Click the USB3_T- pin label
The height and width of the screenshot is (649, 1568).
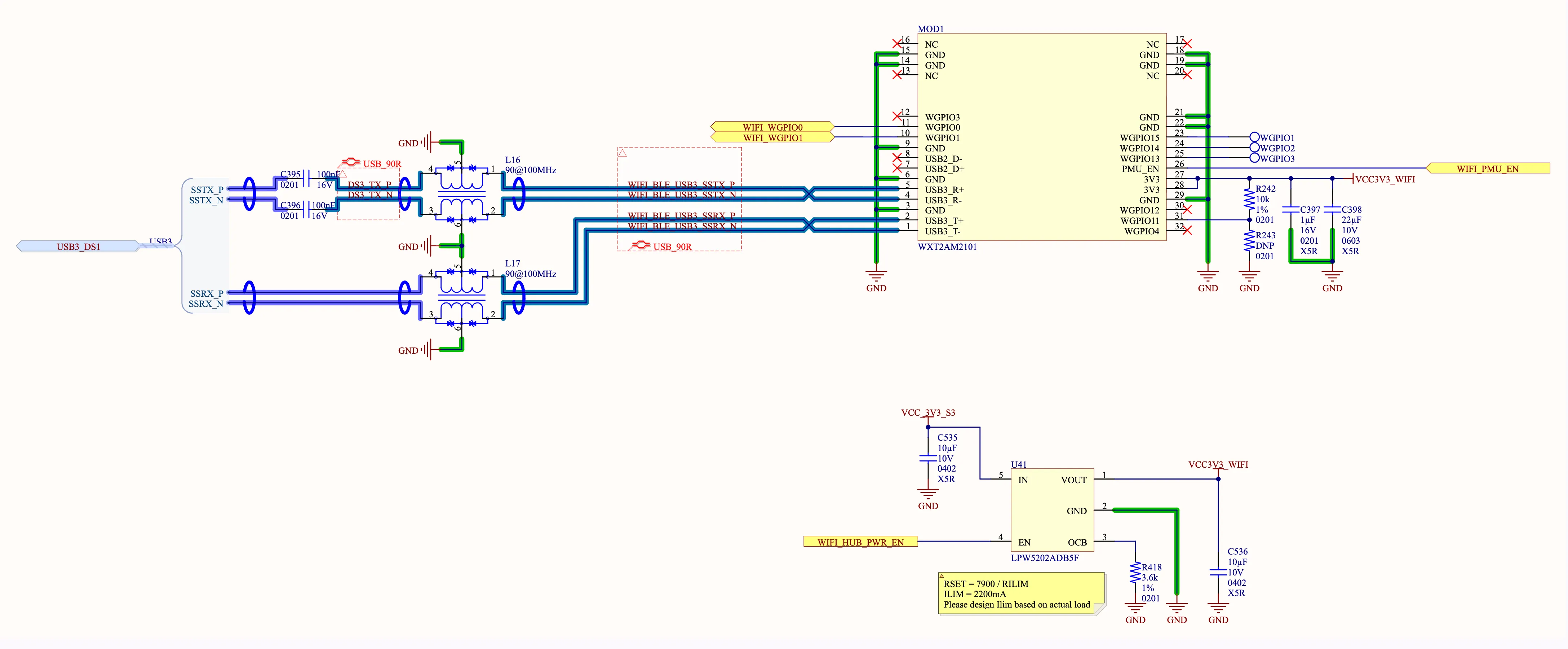click(943, 231)
